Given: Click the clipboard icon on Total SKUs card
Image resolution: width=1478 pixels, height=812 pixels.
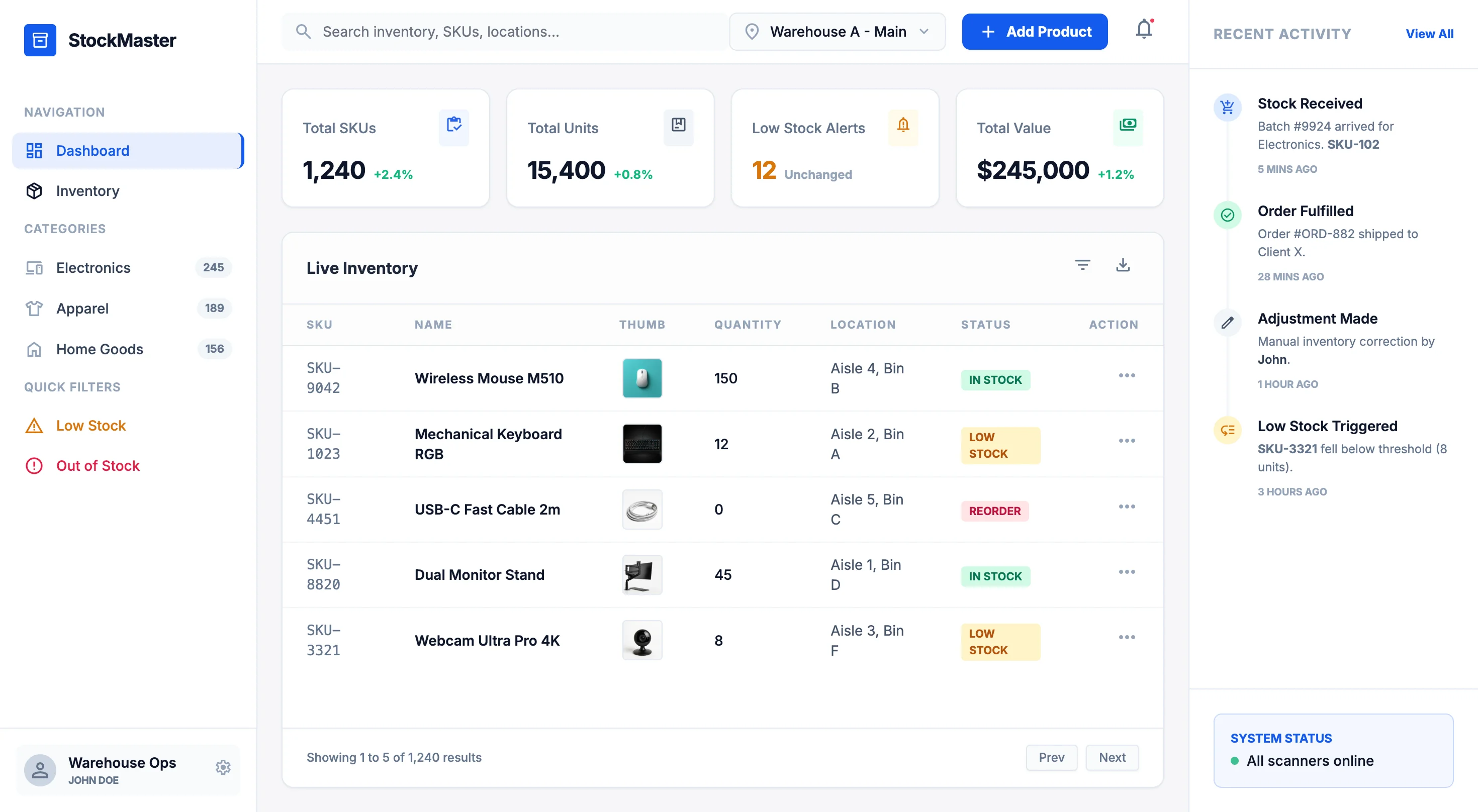Looking at the screenshot, I should point(454,126).
